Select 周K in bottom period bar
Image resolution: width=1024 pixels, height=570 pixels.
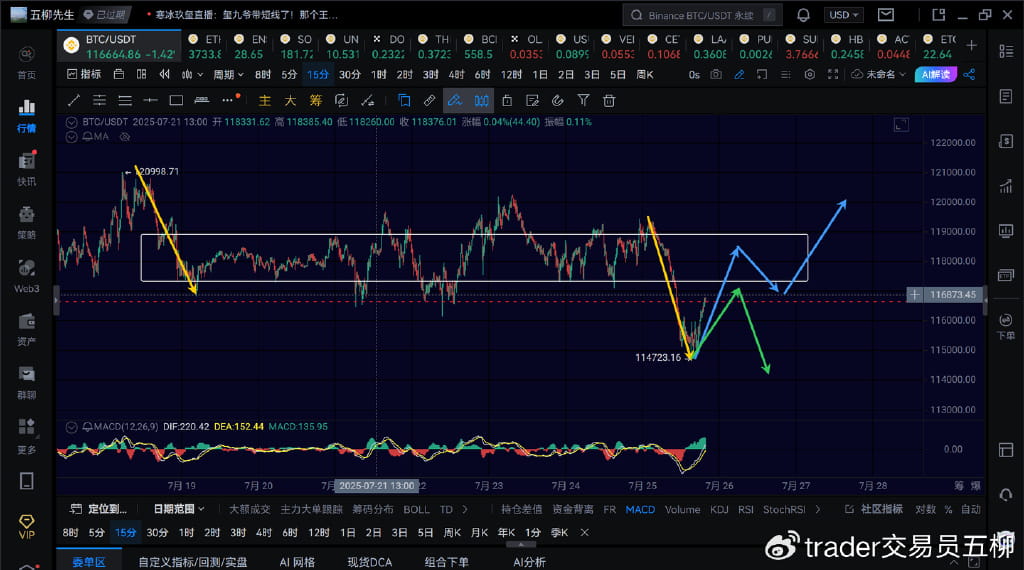(453, 532)
